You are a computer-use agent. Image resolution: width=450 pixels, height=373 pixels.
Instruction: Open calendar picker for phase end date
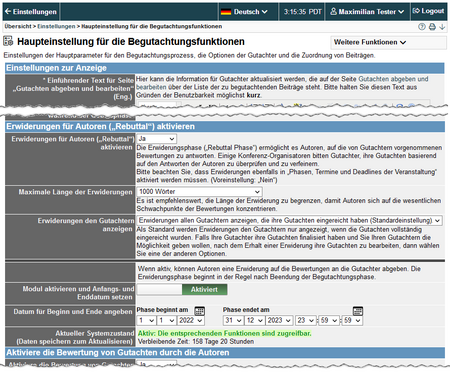pyautogui.click(x=358, y=311)
